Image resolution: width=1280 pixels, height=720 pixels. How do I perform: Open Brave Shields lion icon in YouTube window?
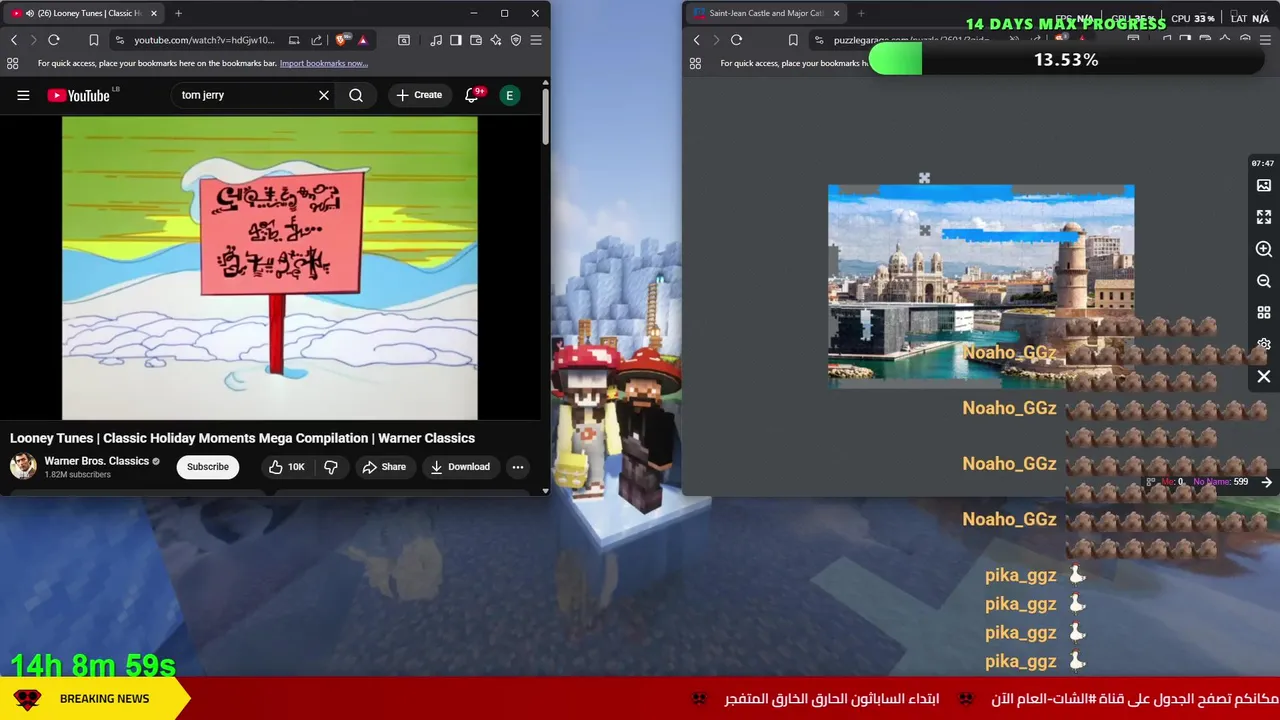pyautogui.click(x=344, y=40)
